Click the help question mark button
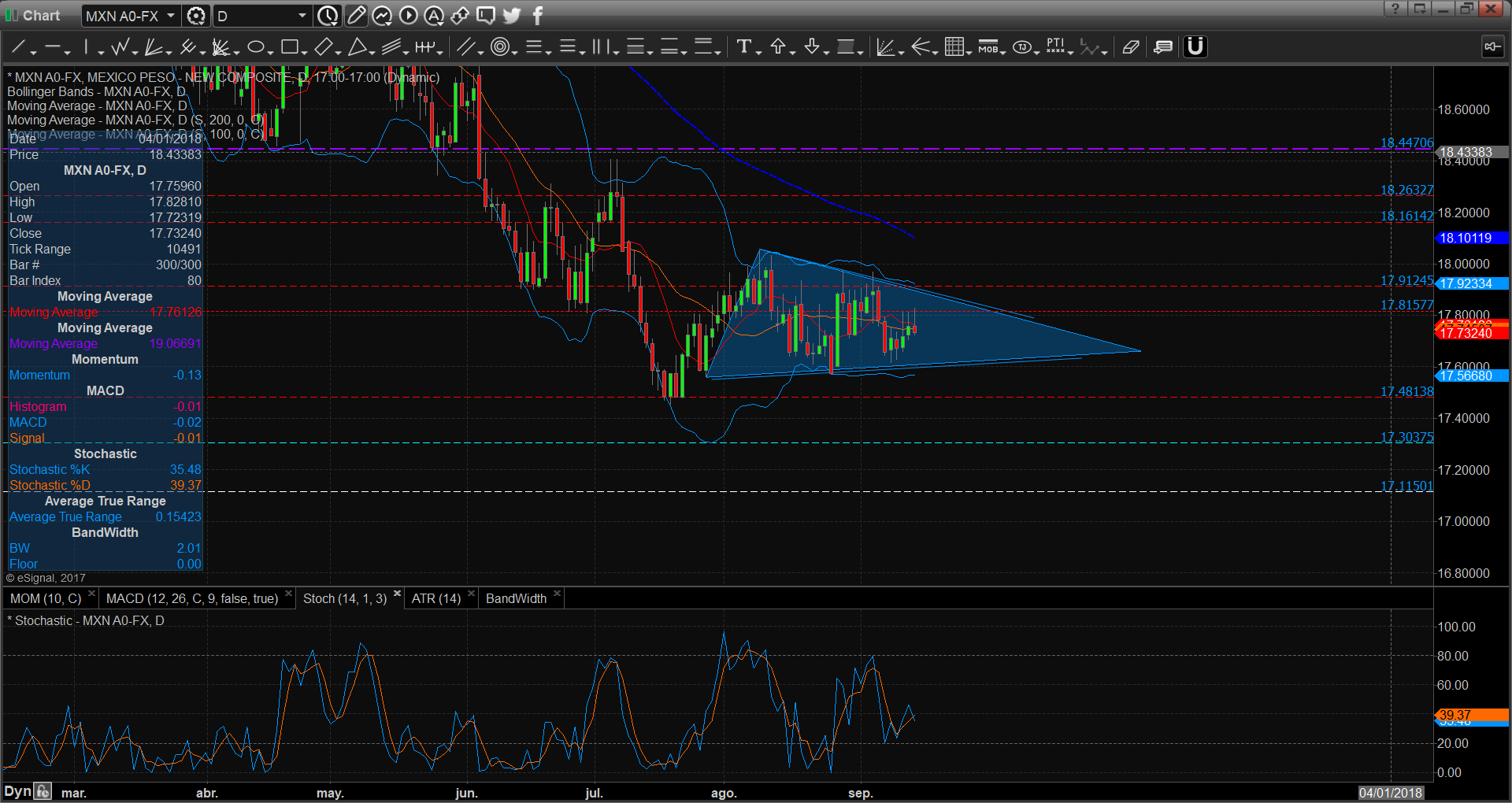 pos(1395,9)
